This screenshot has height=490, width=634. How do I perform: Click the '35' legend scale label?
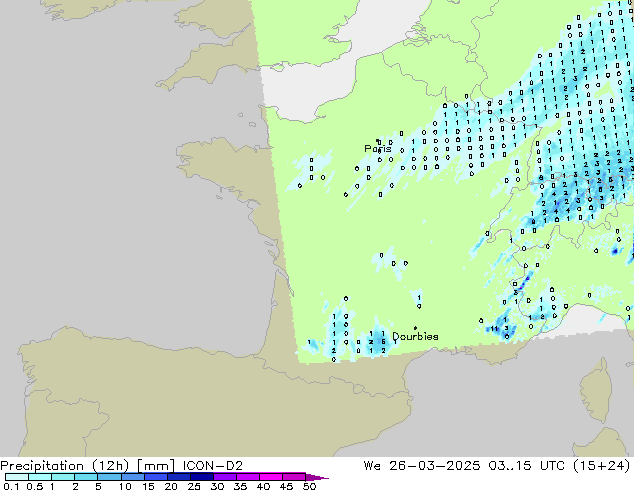(x=240, y=486)
